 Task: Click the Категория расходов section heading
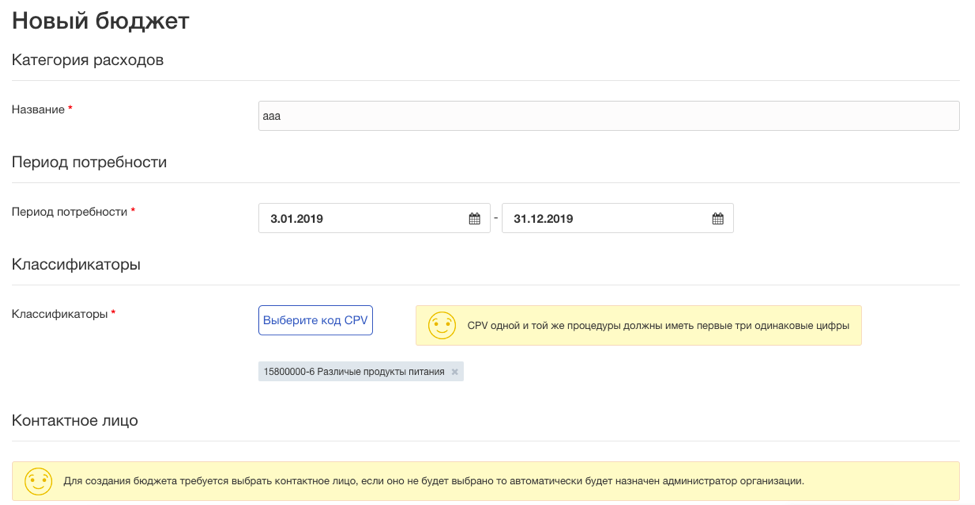[x=88, y=60]
